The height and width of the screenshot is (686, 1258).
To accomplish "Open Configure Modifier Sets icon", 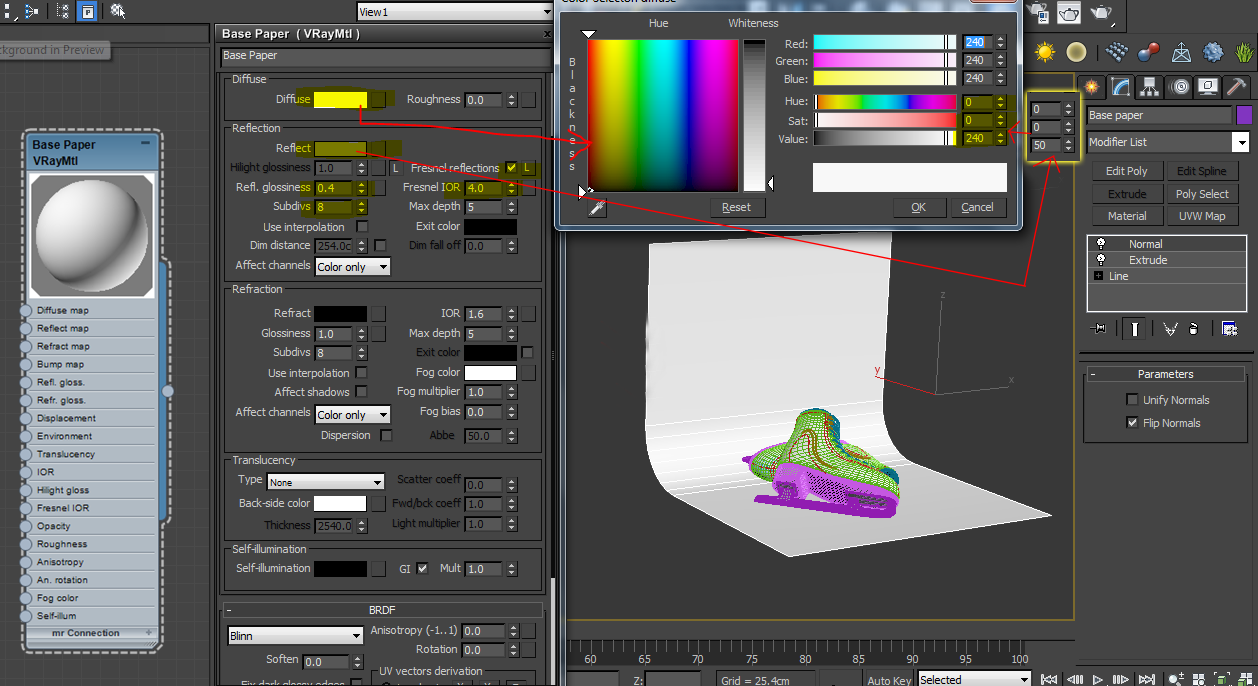I will (1229, 328).
